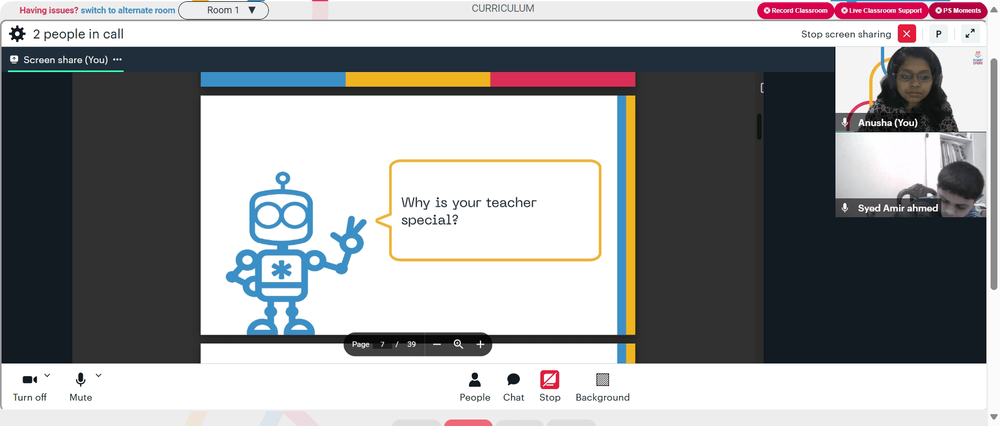Click the page number input field

click(383, 344)
